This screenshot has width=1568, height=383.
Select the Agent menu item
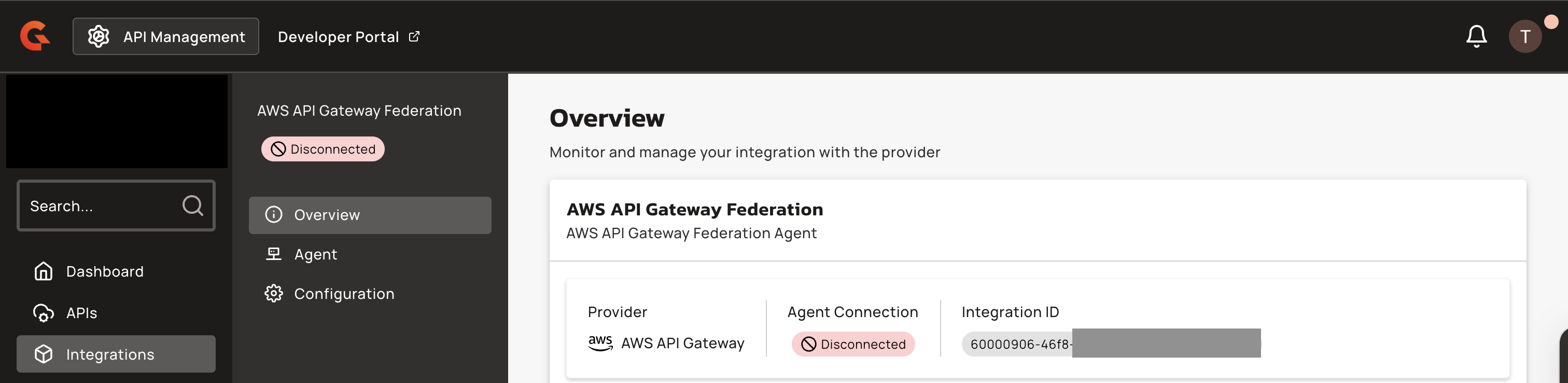pyautogui.click(x=315, y=254)
